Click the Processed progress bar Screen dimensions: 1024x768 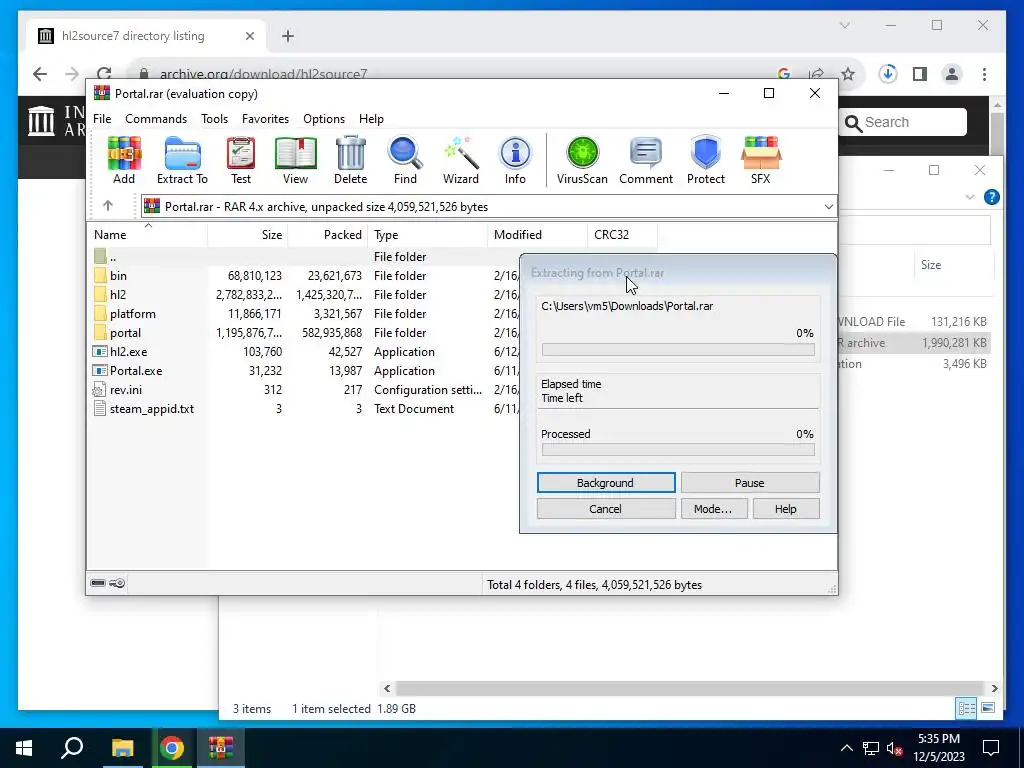(678, 449)
